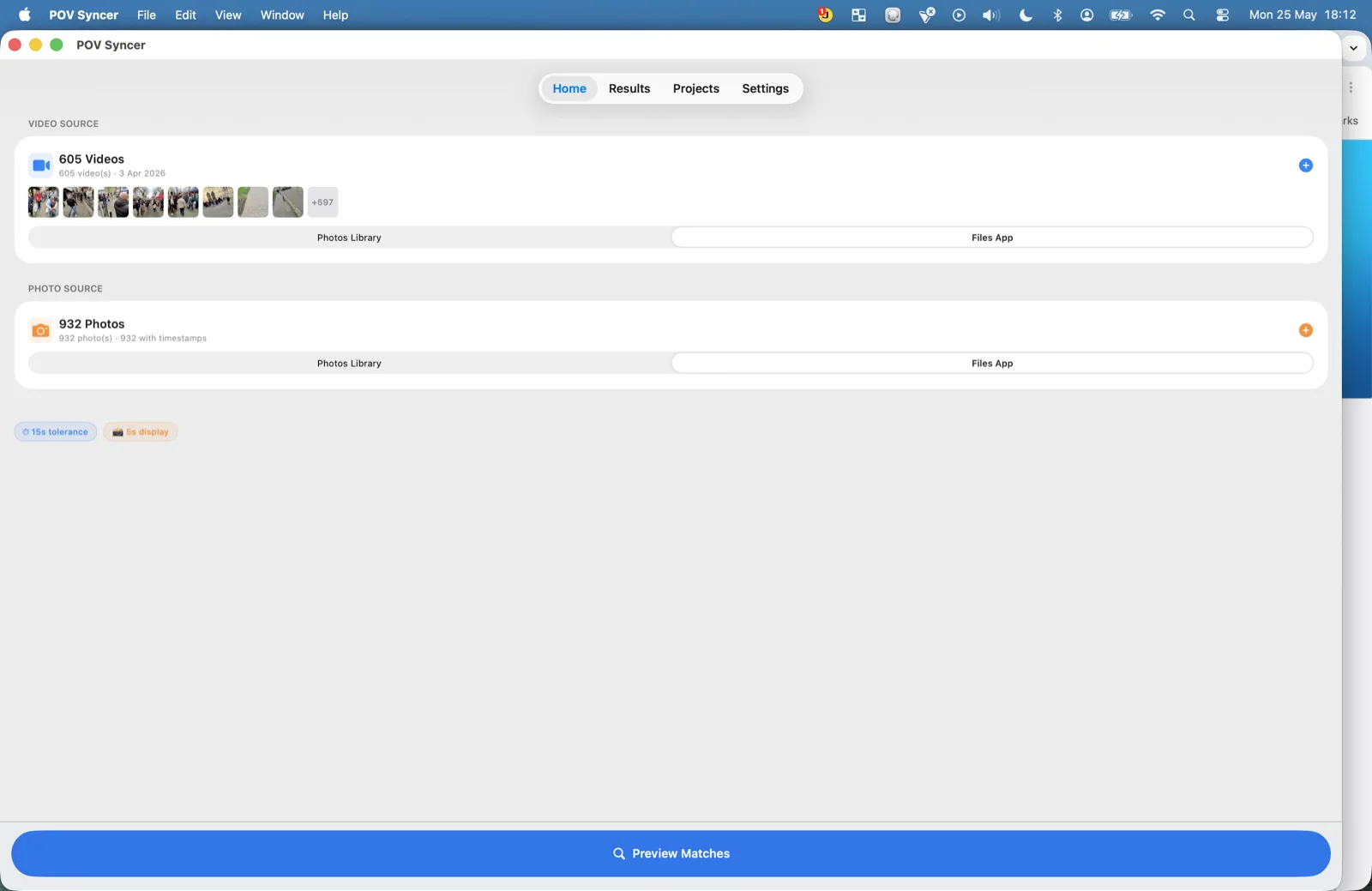Open the last grey road video thumbnail

pos(288,202)
